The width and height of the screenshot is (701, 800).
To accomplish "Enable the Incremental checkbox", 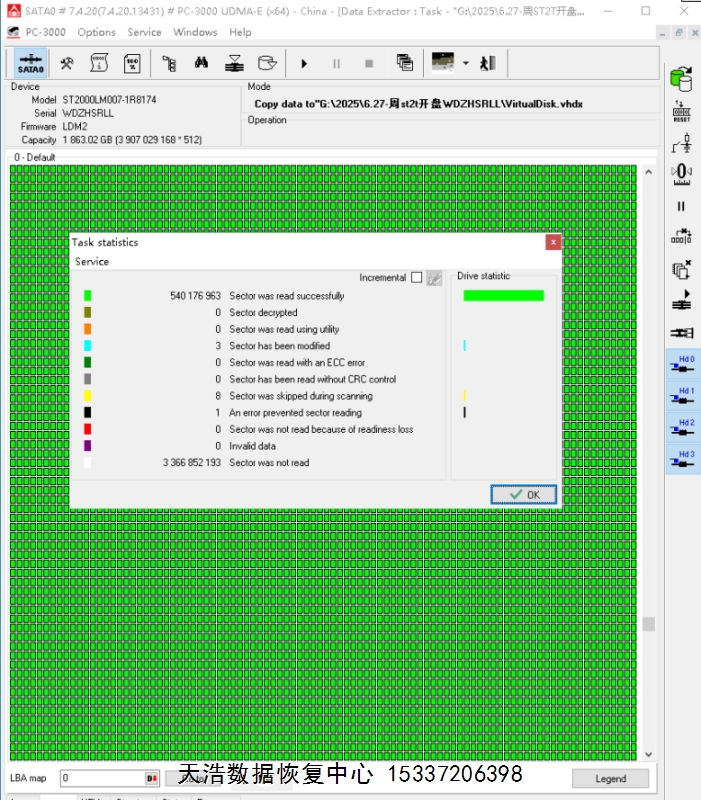I will pos(416,278).
